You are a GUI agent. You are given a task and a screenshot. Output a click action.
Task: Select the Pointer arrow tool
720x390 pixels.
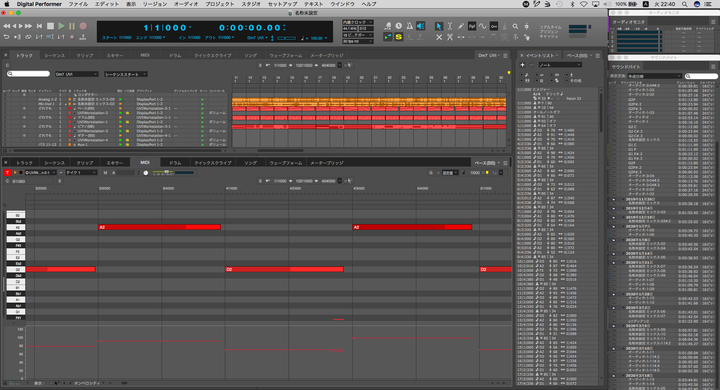tap(439, 26)
